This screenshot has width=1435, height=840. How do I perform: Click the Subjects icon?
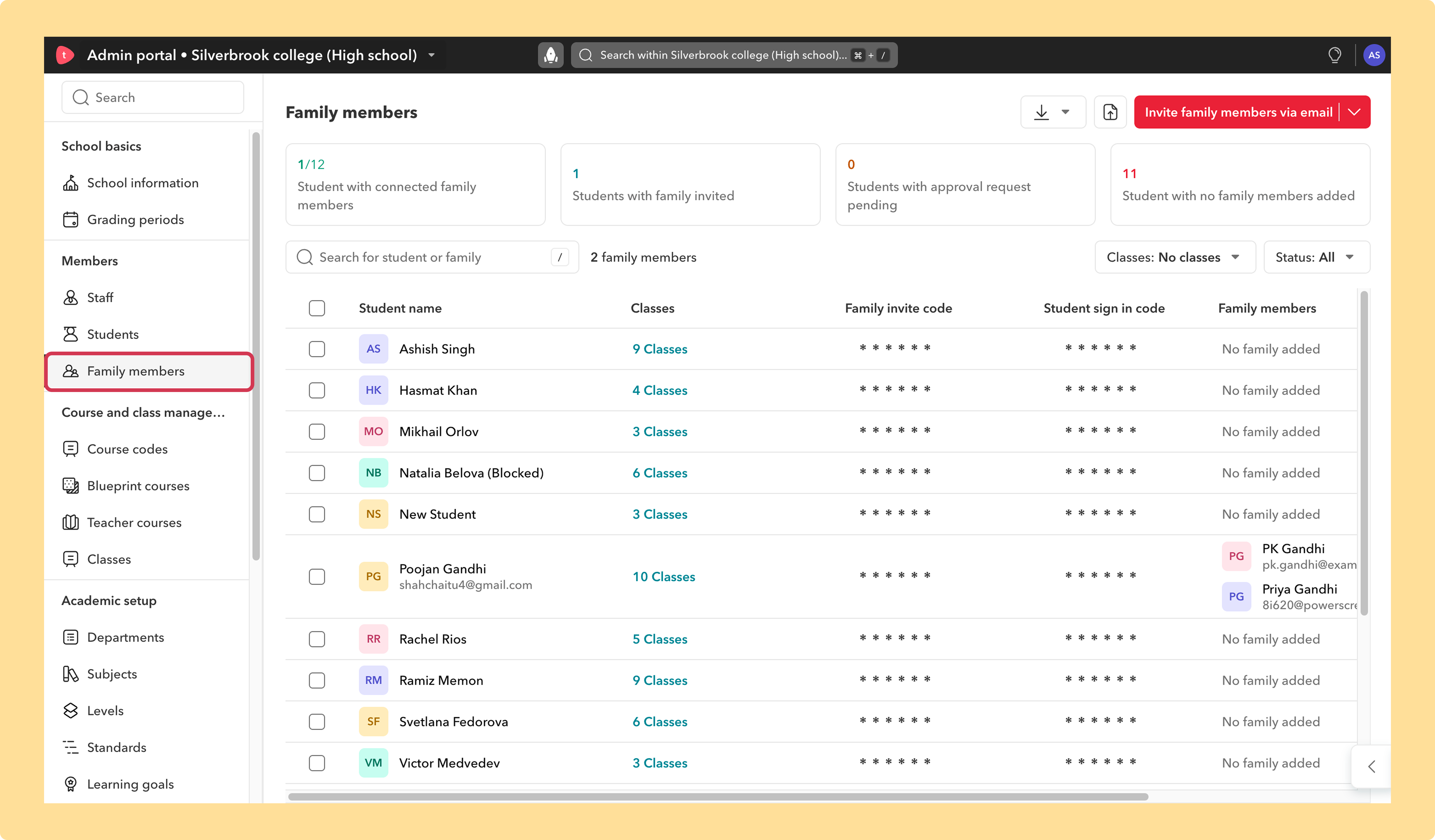pos(71,674)
